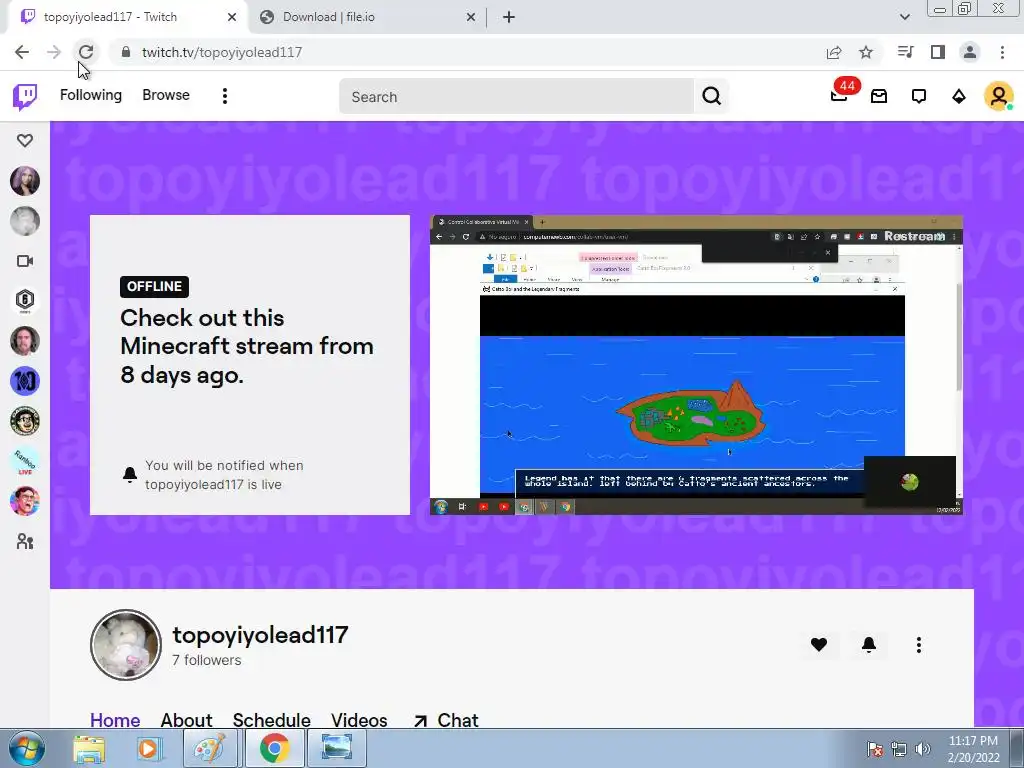Click the notification bell beside 'You will be notified'

130,475
